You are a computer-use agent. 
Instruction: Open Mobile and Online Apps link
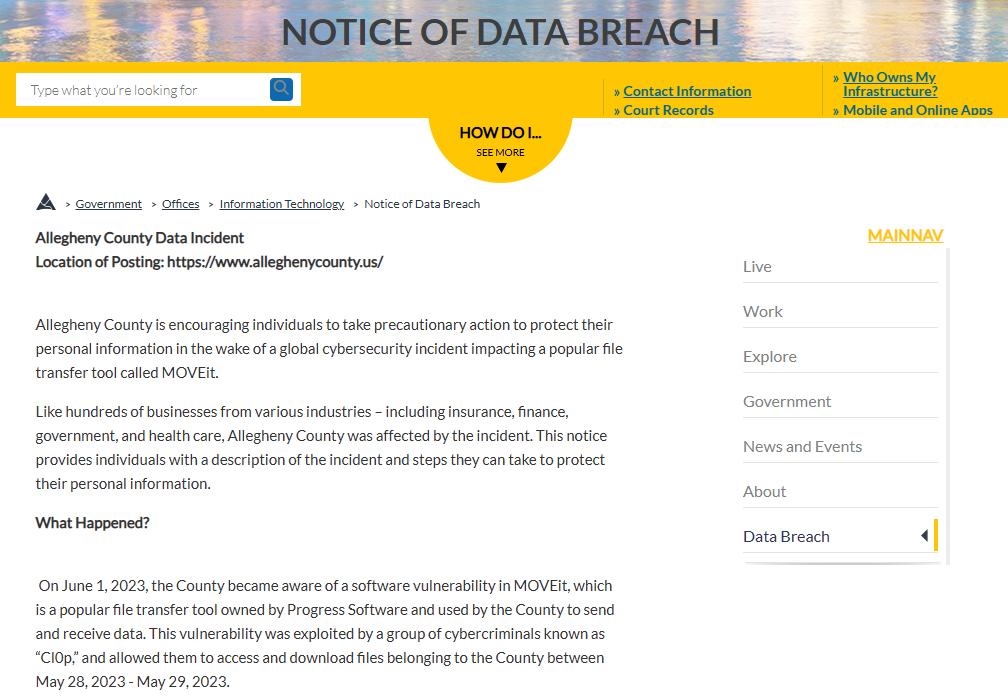(917, 110)
